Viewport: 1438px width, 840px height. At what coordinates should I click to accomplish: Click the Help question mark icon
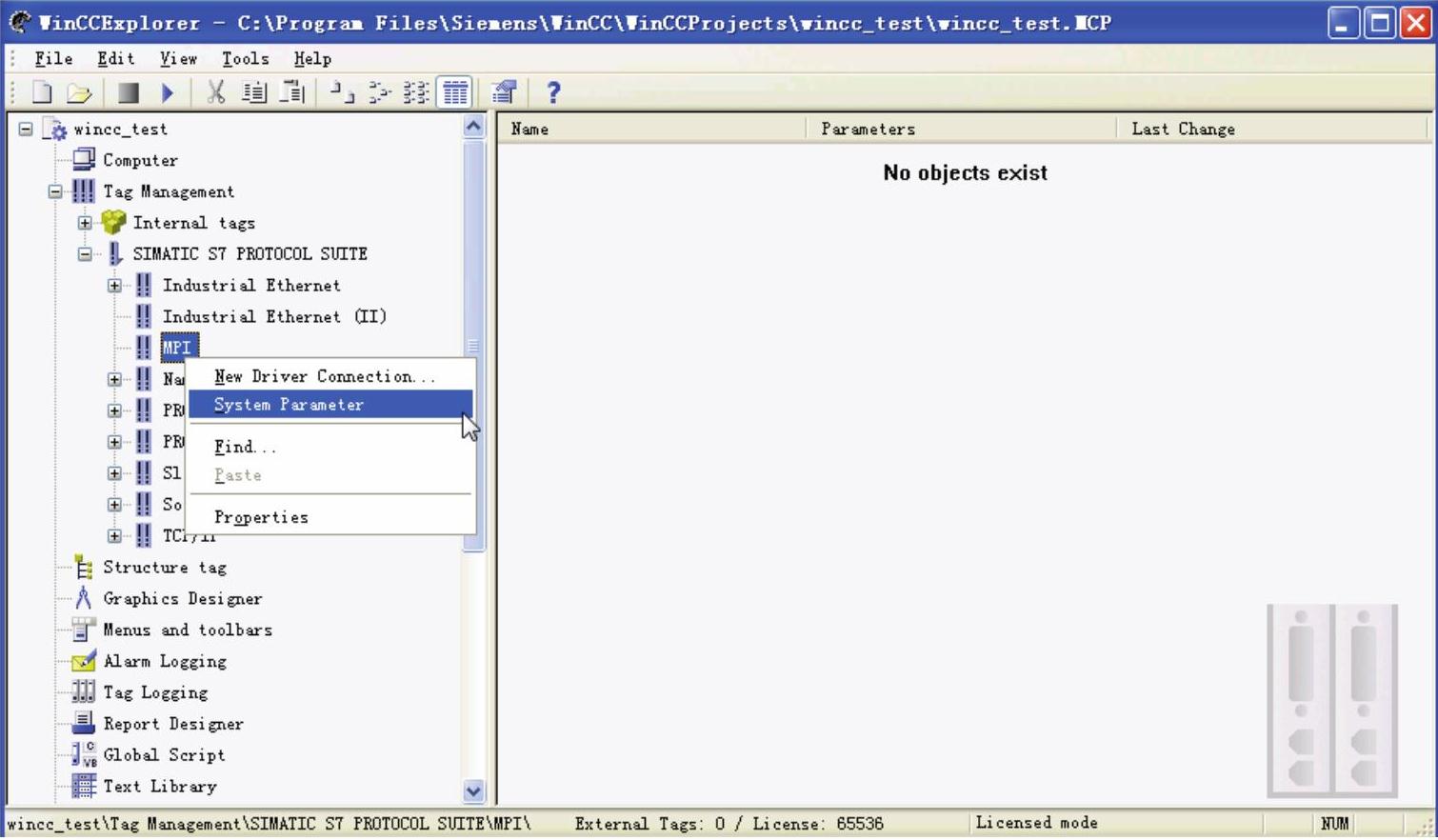[x=552, y=92]
